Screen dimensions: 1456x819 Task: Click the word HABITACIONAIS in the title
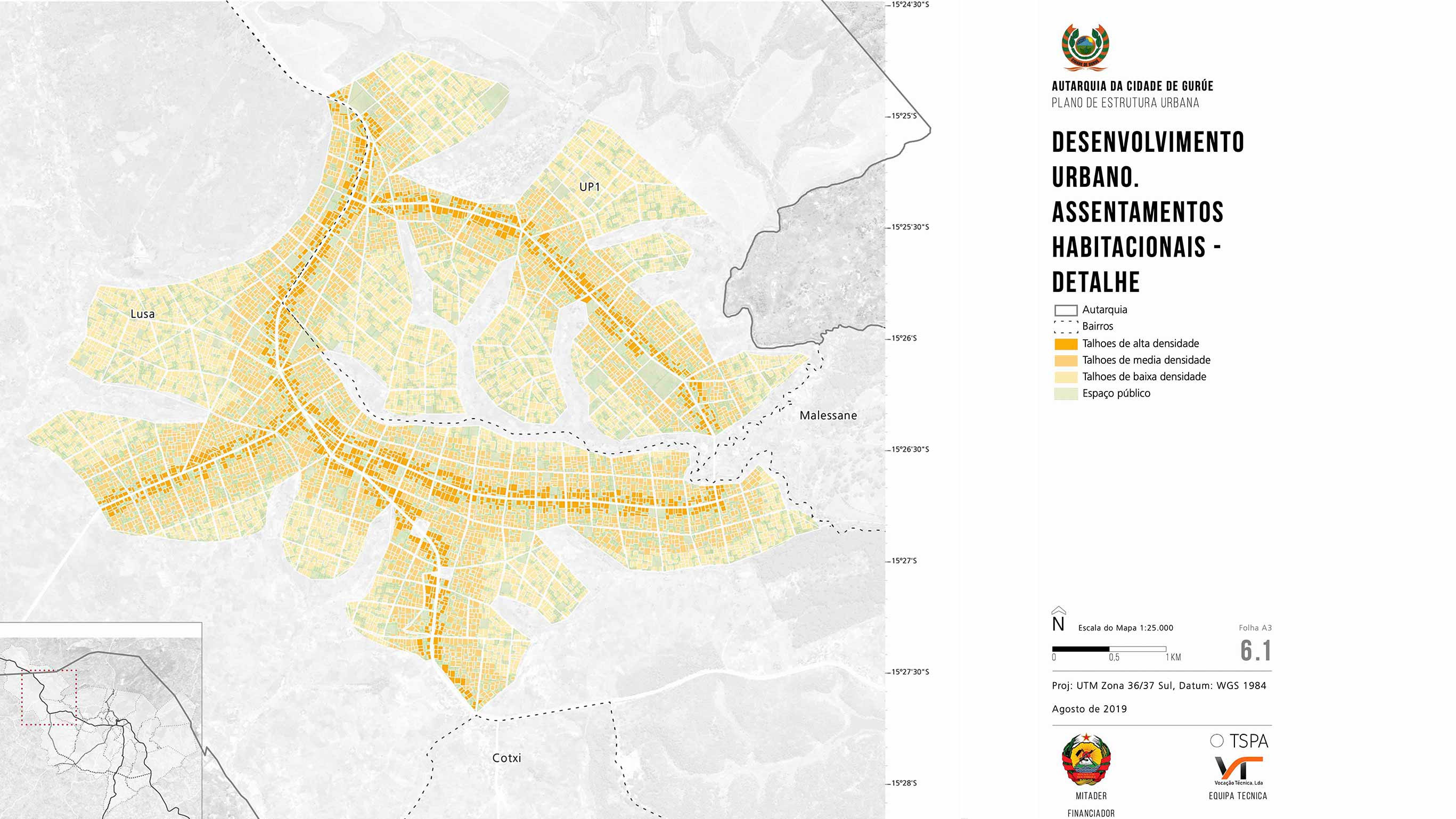coord(1128,248)
